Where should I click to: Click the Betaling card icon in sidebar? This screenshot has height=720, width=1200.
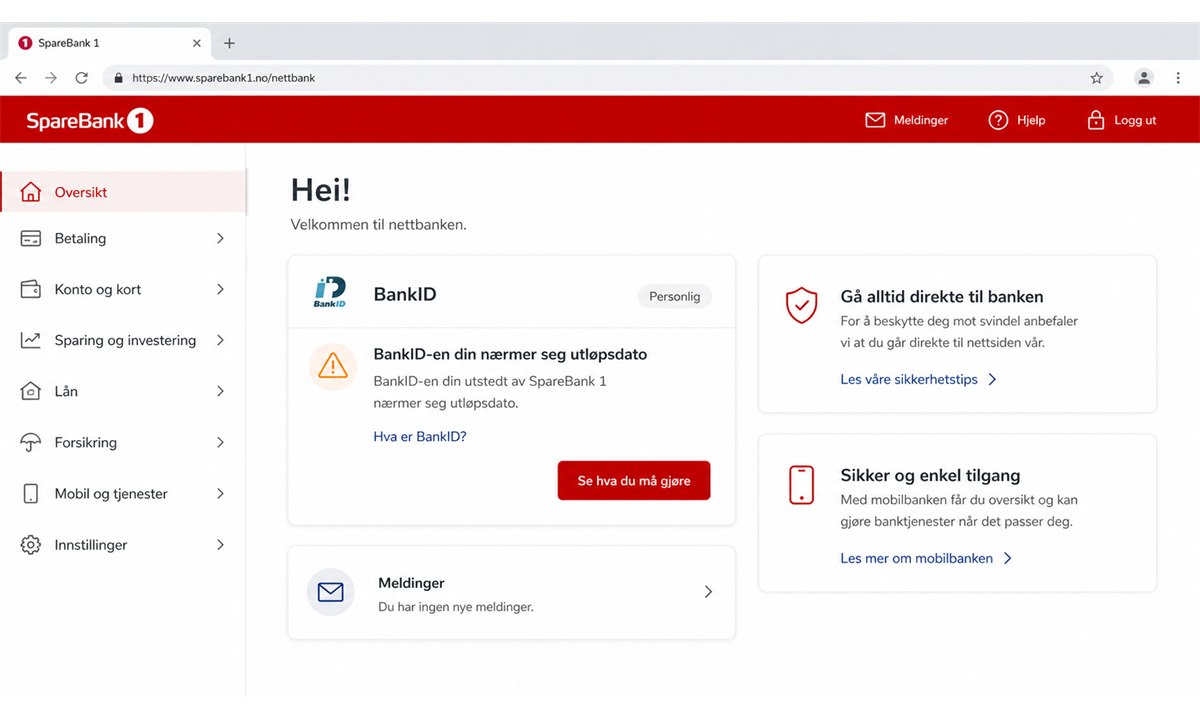pyautogui.click(x=31, y=239)
